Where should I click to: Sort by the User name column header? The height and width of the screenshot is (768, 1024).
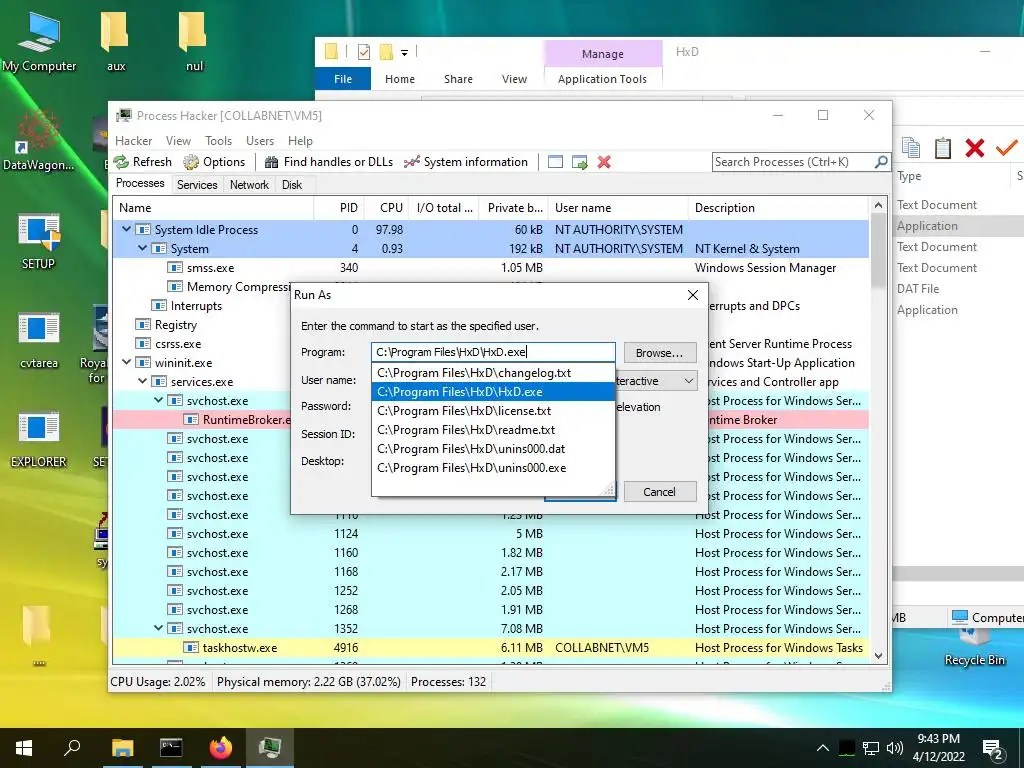618,208
